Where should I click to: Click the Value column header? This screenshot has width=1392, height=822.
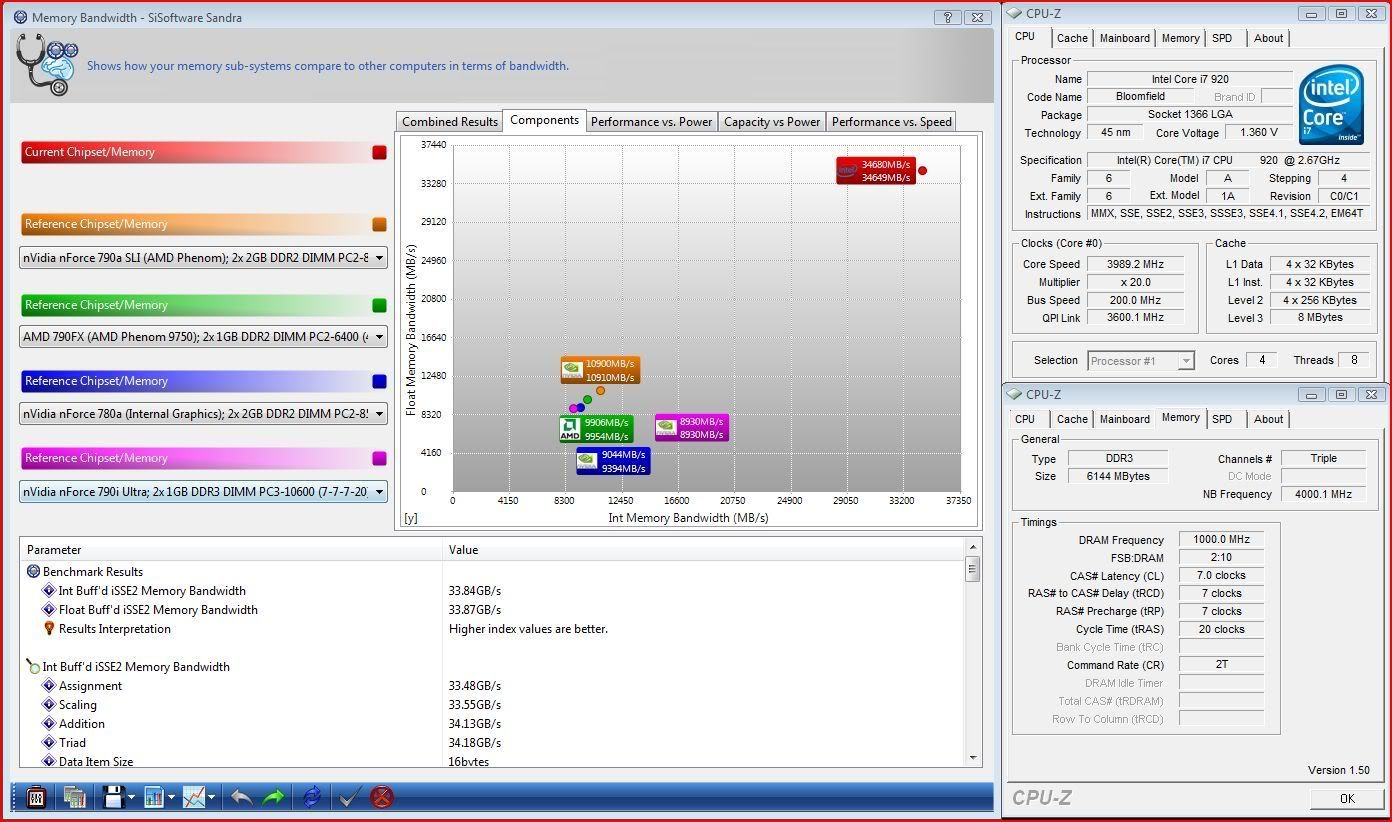point(703,550)
